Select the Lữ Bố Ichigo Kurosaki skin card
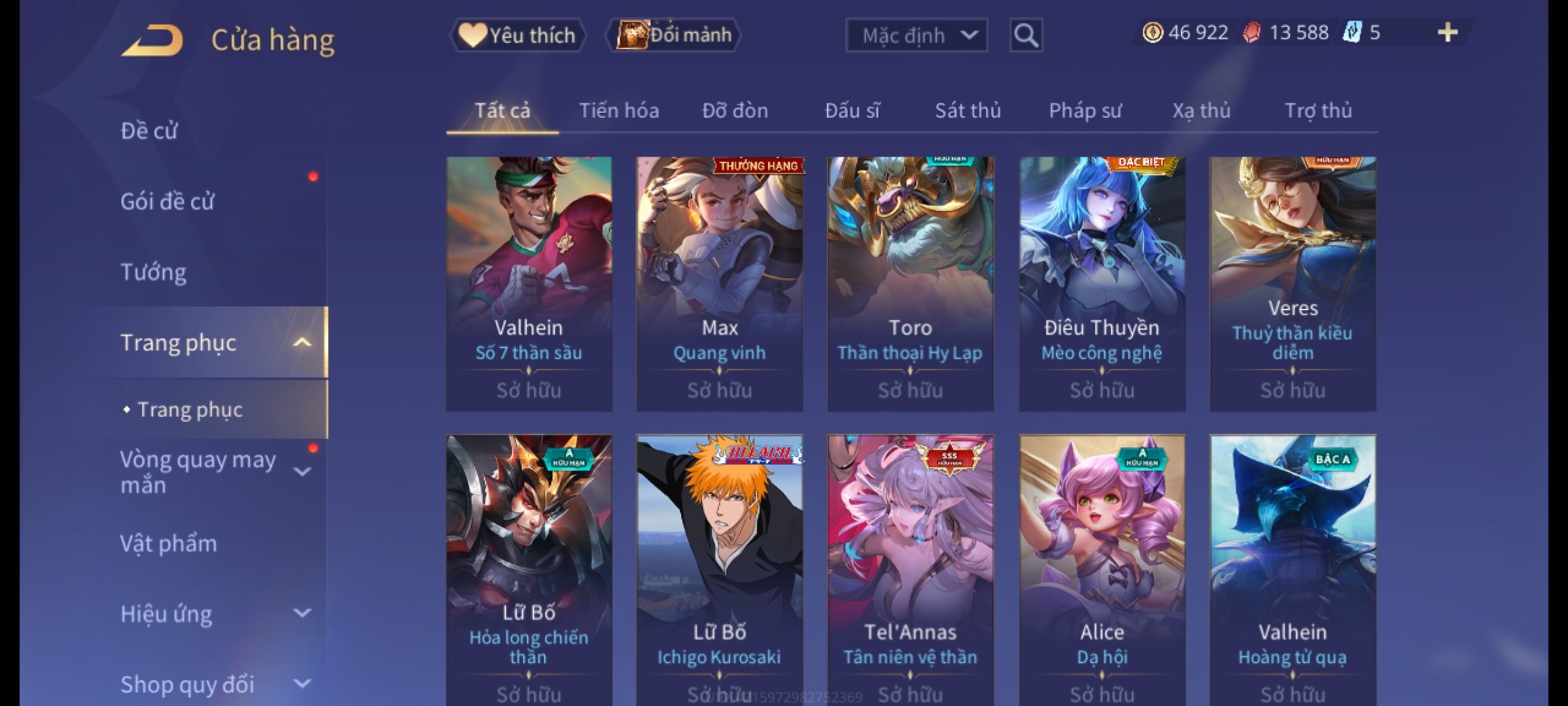The width and height of the screenshot is (1568, 706). click(719, 570)
